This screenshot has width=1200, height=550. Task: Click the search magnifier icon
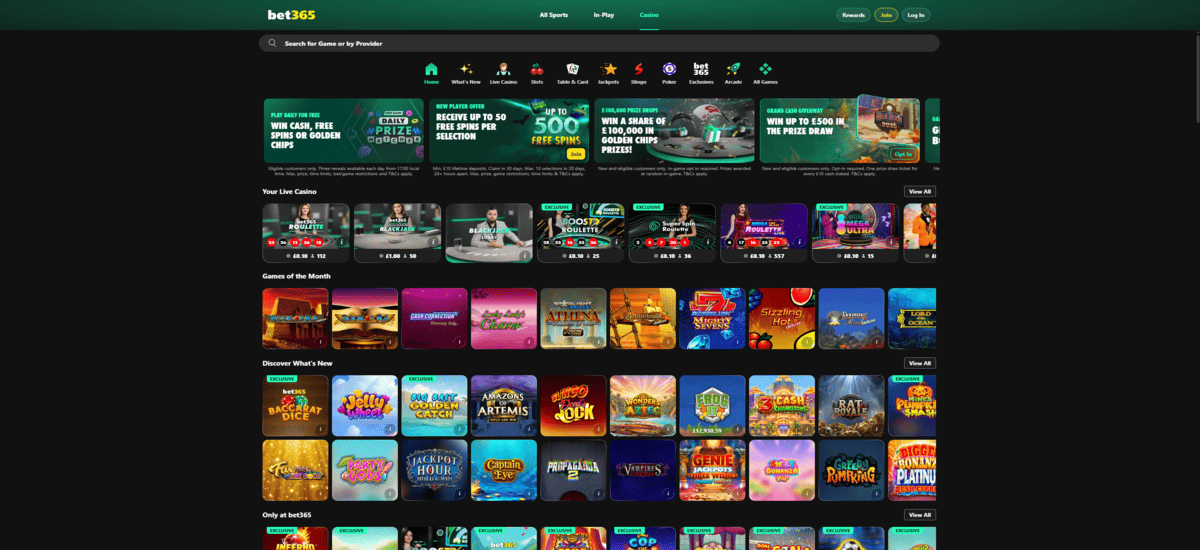click(272, 43)
